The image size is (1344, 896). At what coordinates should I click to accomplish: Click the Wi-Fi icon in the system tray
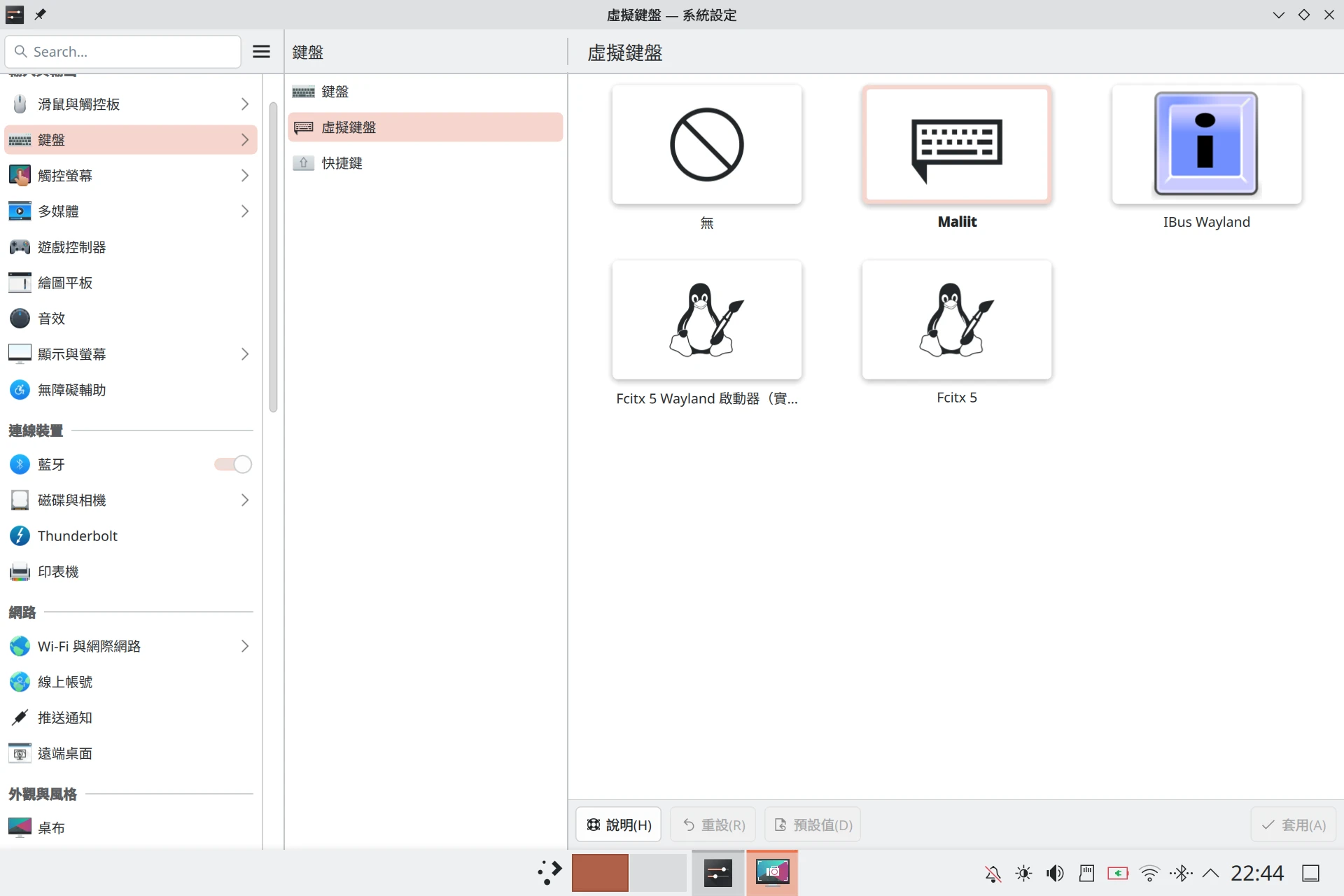point(1149,873)
